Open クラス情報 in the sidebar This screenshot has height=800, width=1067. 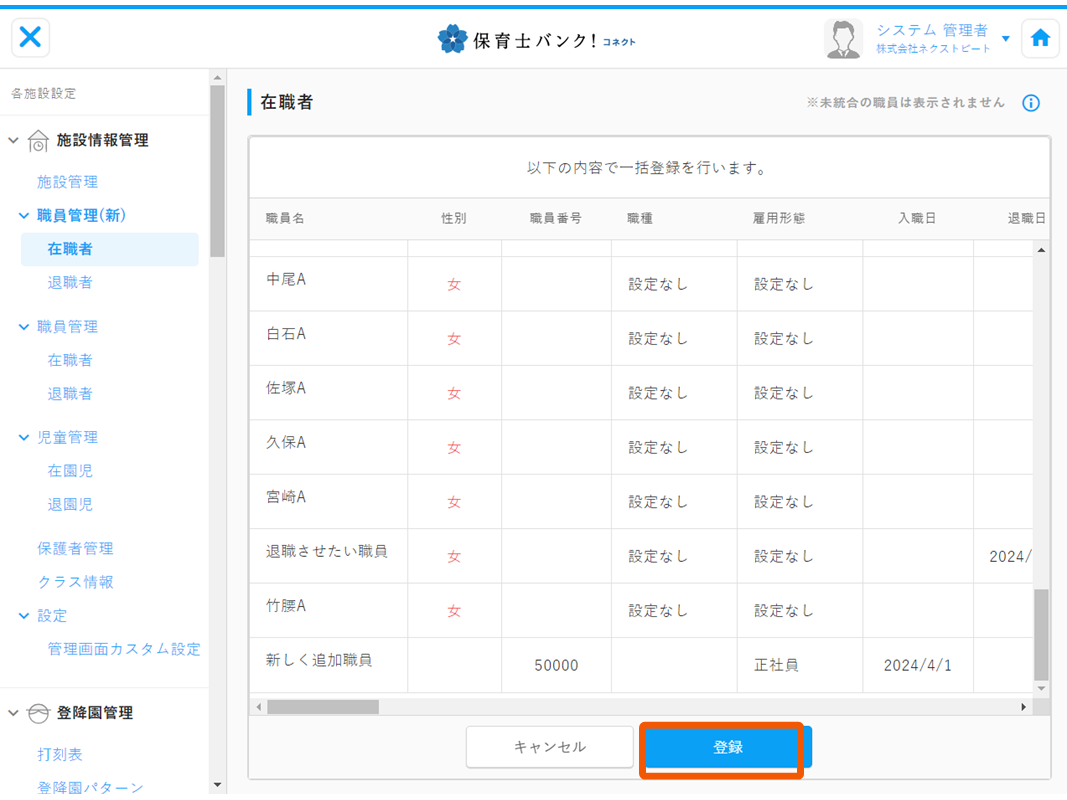(75, 582)
